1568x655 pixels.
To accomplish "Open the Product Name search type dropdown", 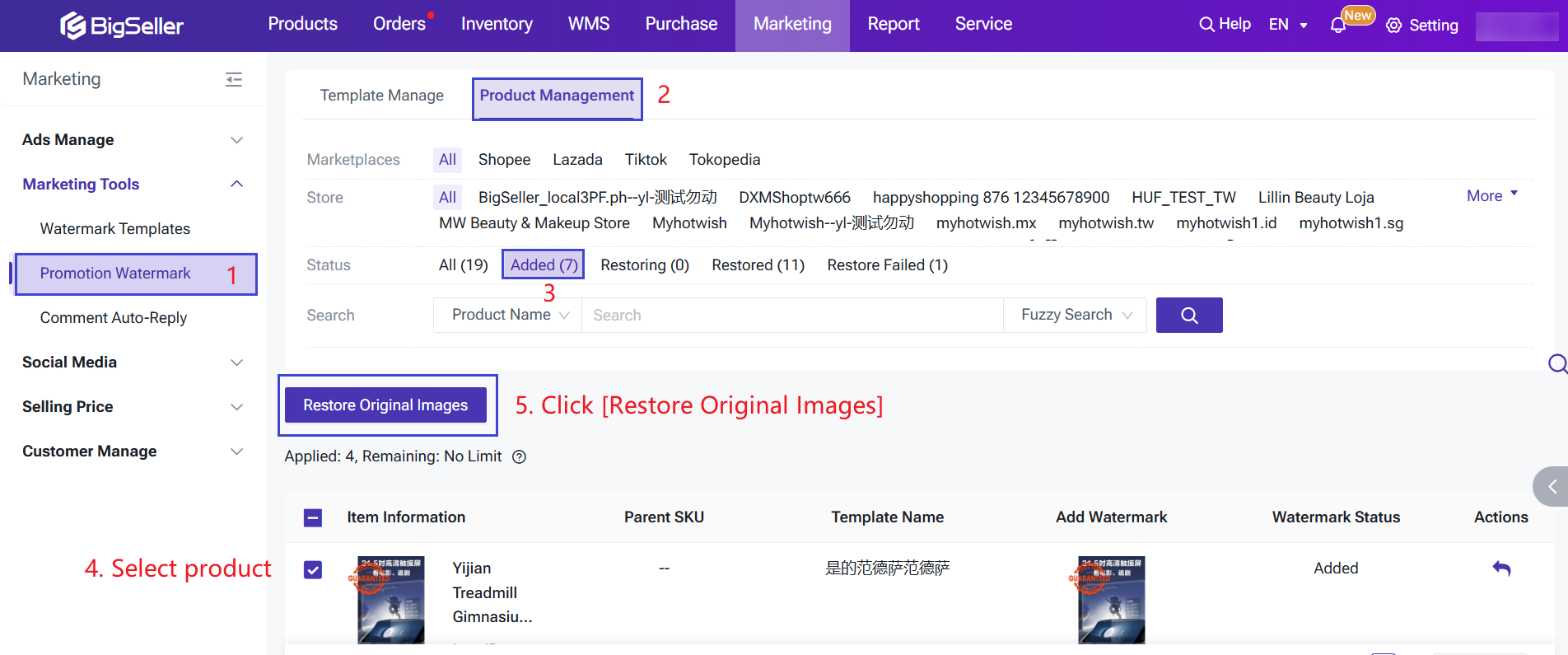I will click(508, 315).
